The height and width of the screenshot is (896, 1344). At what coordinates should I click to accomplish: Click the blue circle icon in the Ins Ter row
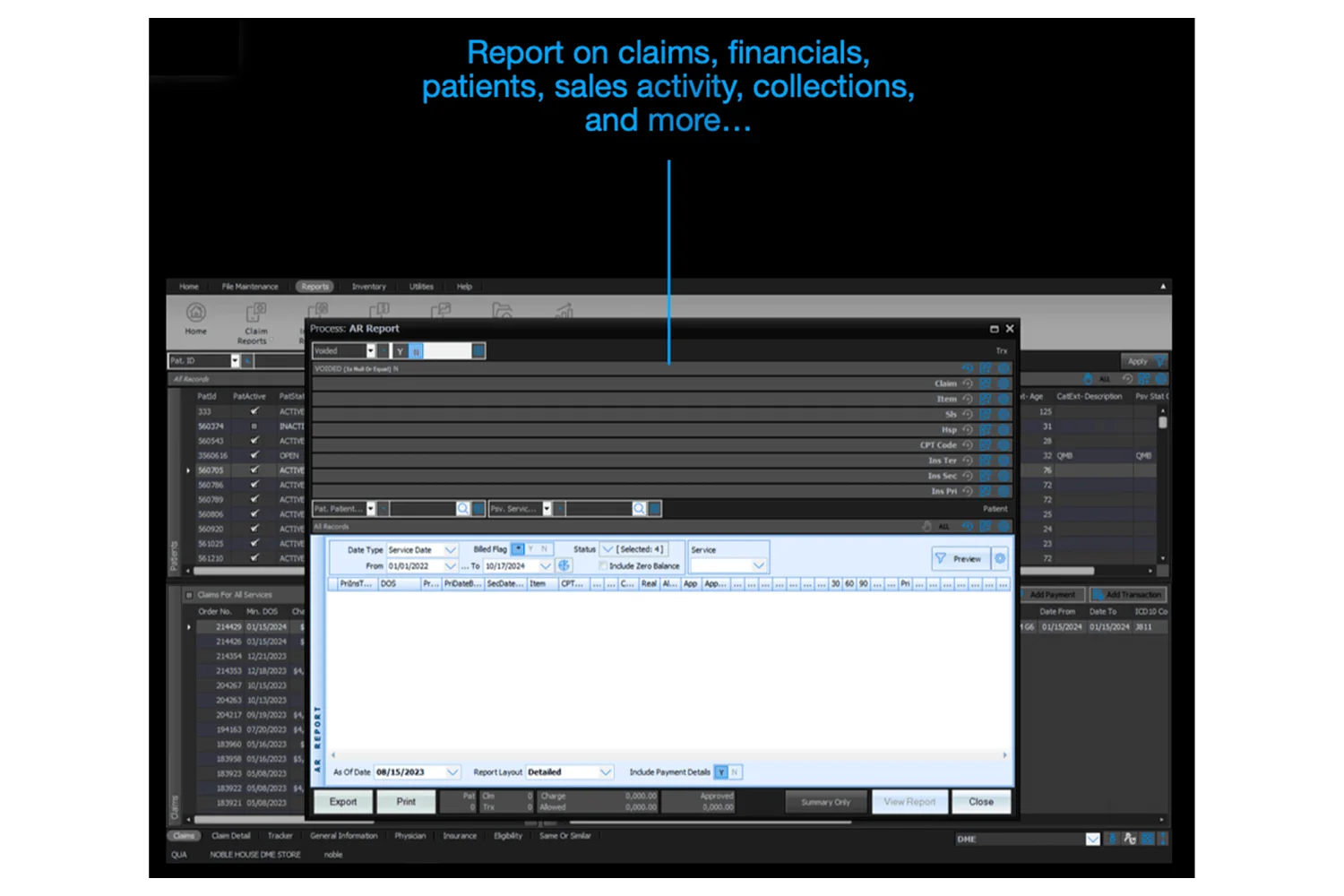(x=1004, y=461)
